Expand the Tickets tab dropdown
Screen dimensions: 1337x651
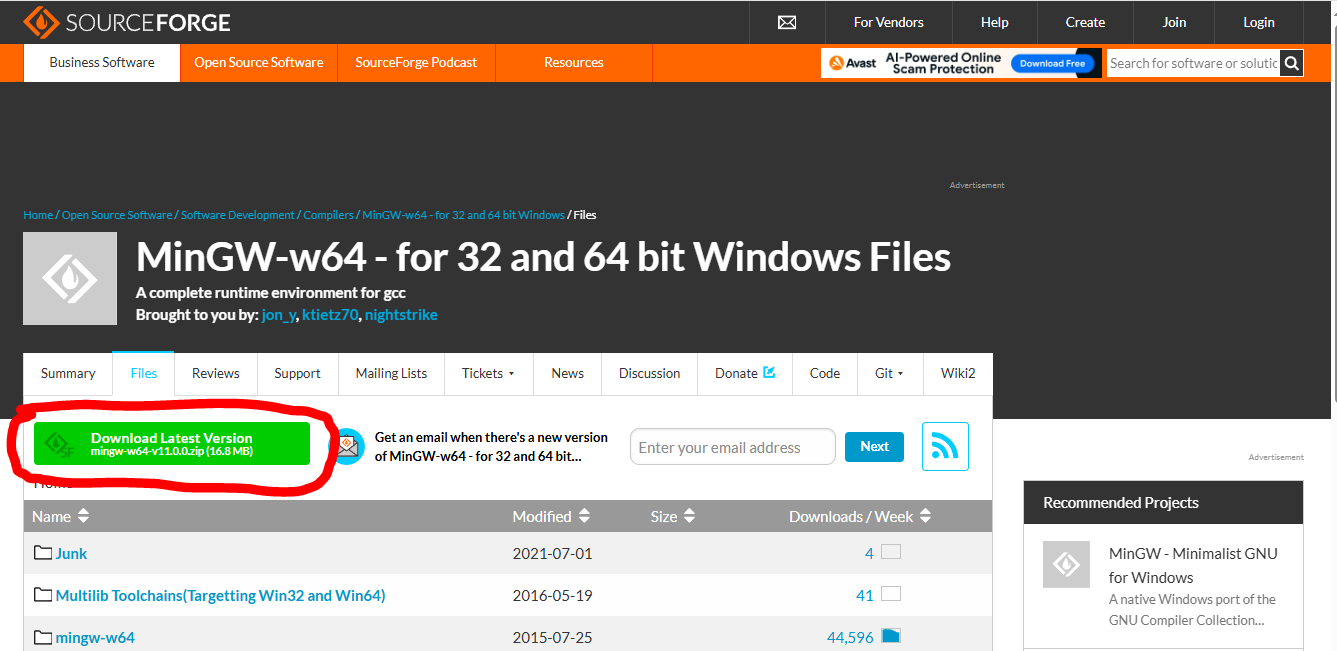click(489, 373)
